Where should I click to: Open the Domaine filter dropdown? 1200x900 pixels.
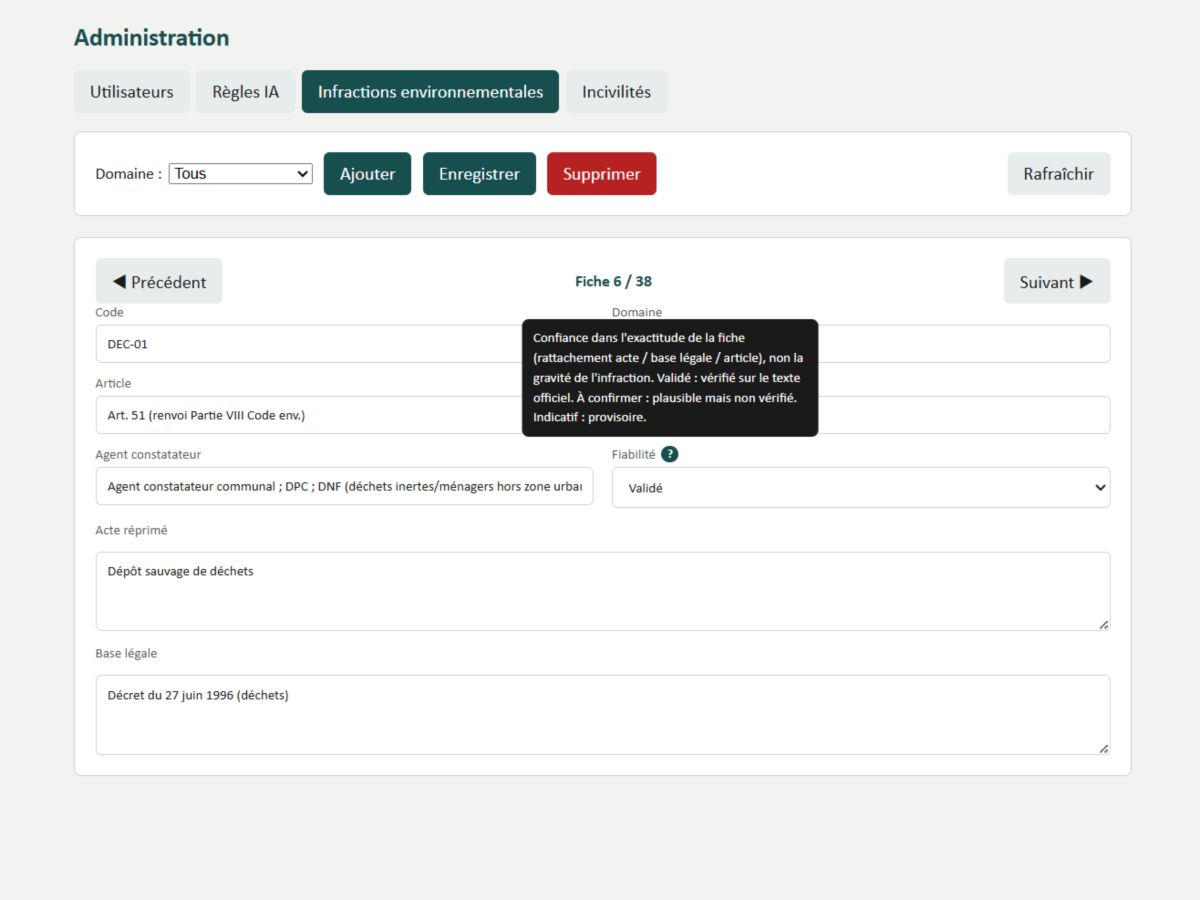[x=241, y=174]
